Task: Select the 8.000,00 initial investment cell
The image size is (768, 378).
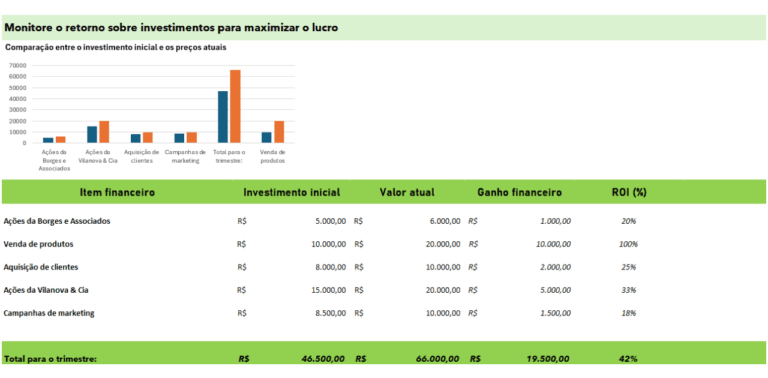Action: coord(291,267)
